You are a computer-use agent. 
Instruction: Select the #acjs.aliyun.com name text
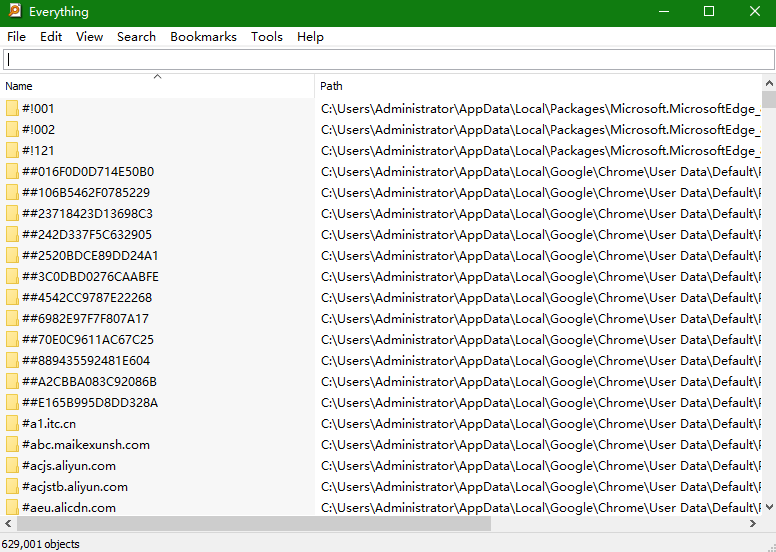pyautogui.click(x=69, y=466)
